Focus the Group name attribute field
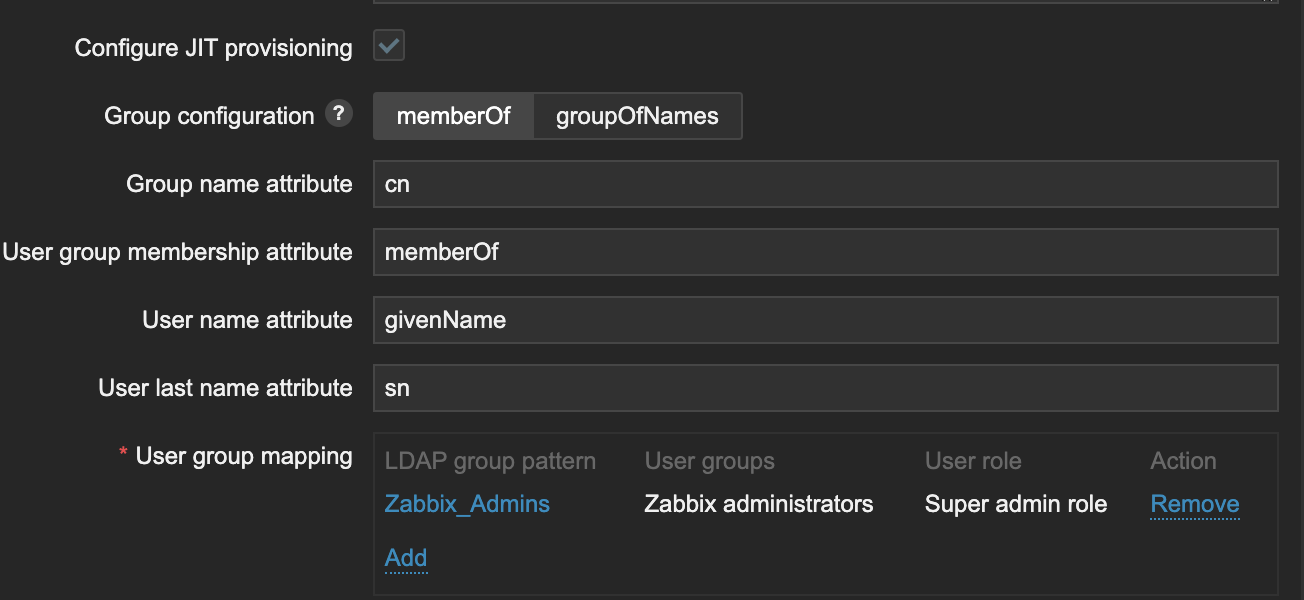The height and width of the screenshot is (600, 1304). click(x=825, y=184)
